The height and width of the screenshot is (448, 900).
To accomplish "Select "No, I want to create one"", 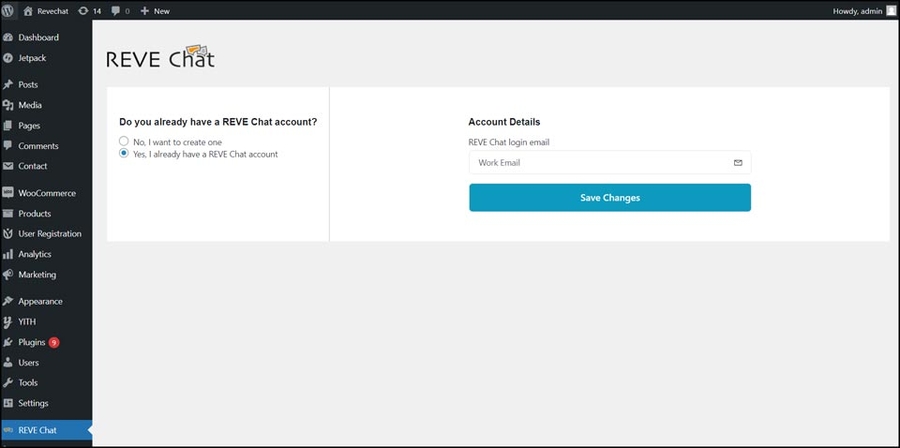I will coord(124,142).
